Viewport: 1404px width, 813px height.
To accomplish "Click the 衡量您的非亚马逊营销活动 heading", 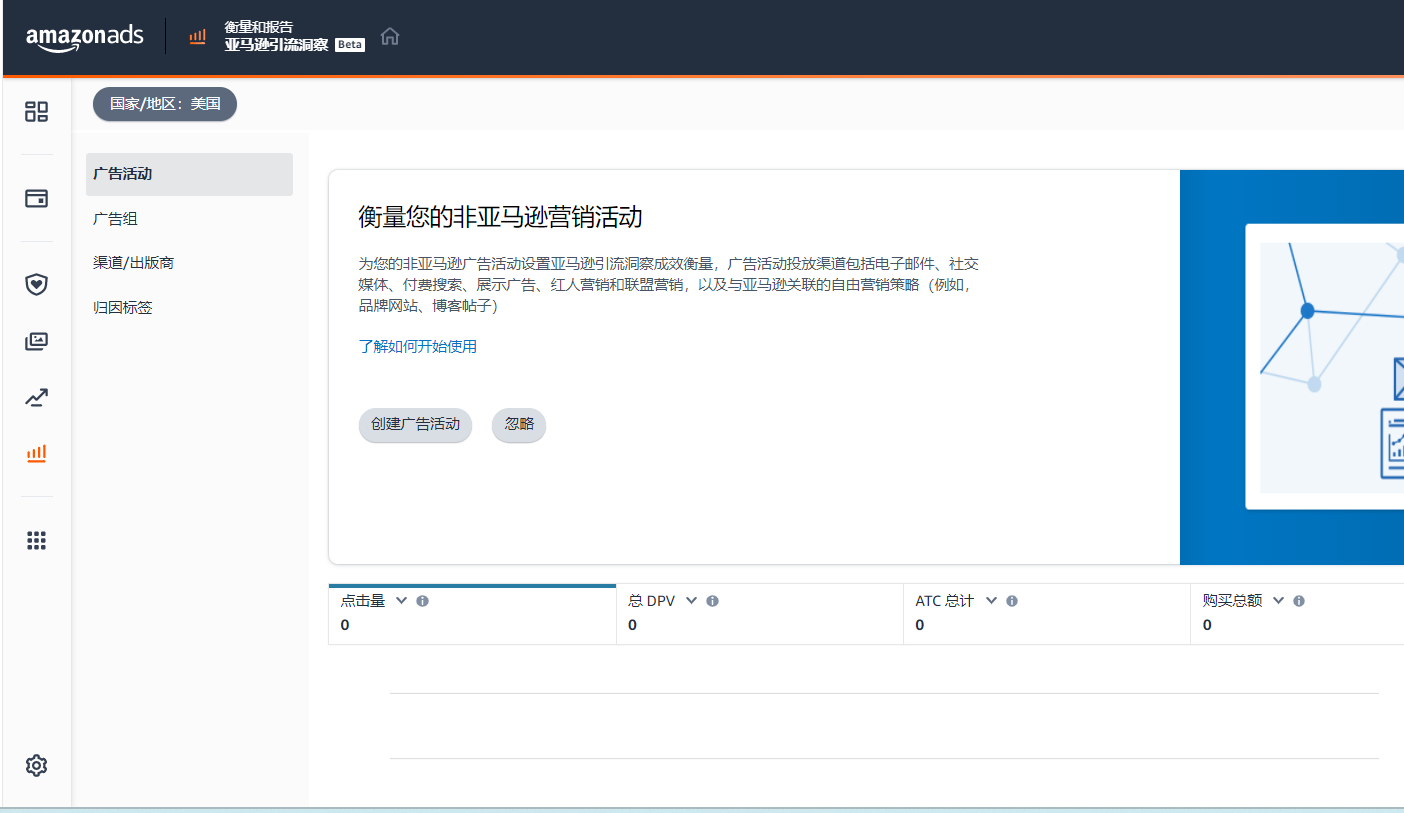I will tap(500, 217).
